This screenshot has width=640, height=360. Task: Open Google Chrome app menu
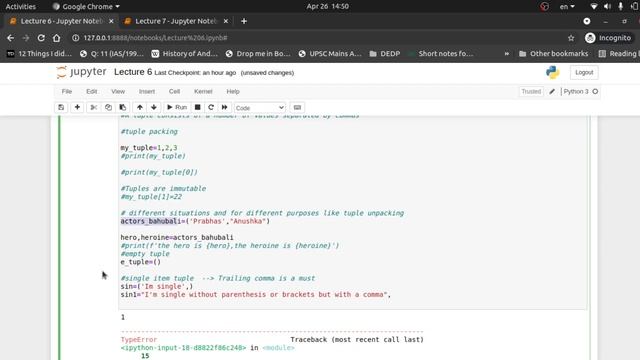(86, 7)
